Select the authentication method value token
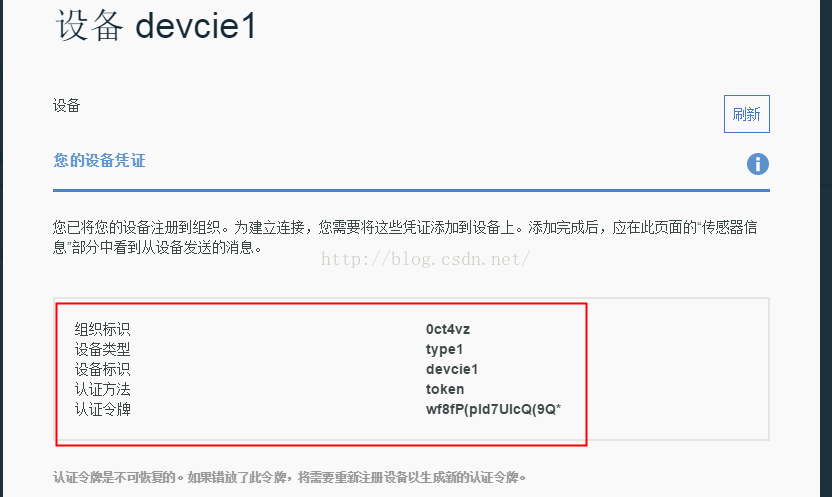The height and width of the screenshot is (497, 832). pos(444,389)
